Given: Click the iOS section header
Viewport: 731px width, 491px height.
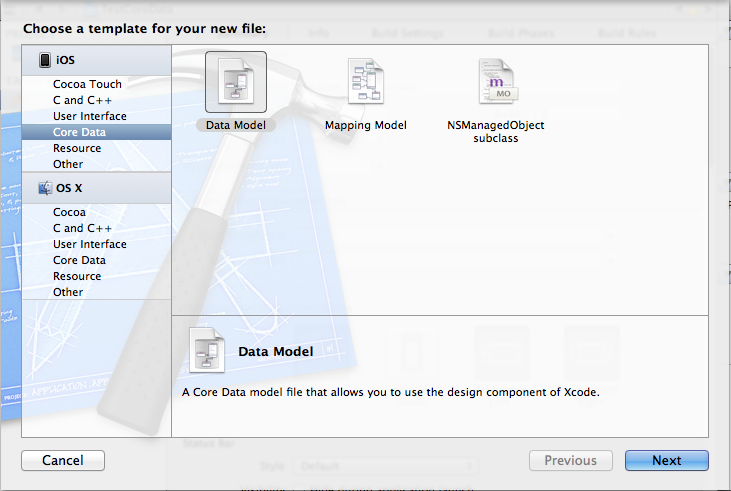Looking at the screenshot, I should pyautogui.click(x=97, y=60).
